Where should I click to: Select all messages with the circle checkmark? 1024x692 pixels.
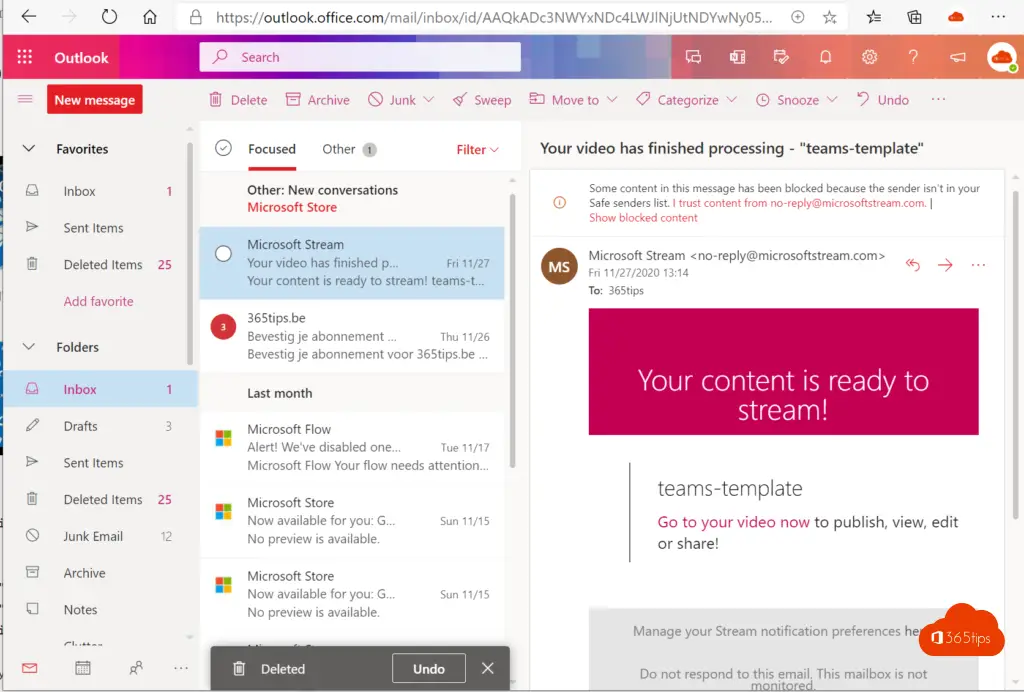click(x=223, y=148)
